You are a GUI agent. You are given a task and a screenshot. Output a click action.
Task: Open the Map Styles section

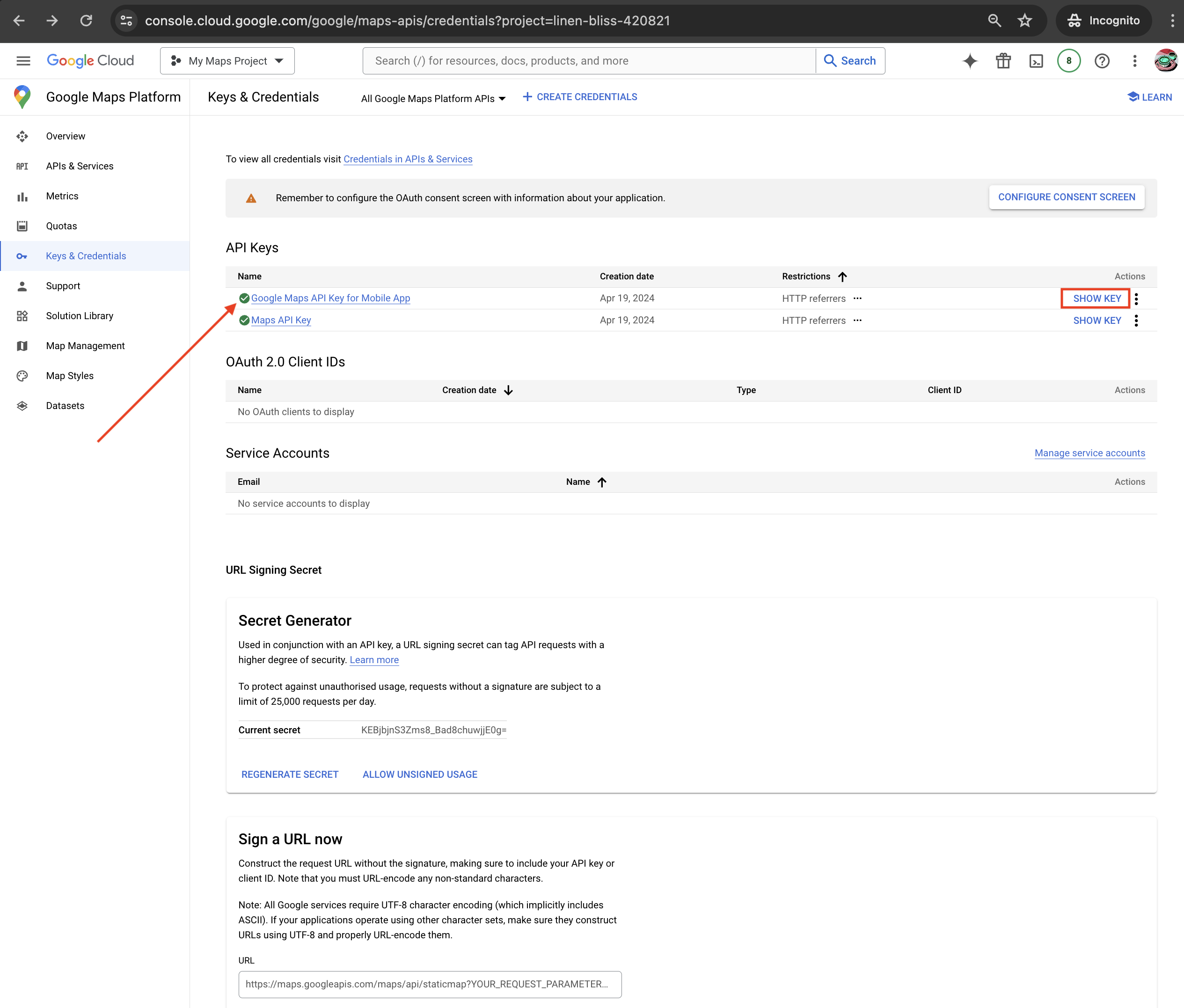pyautogui.click(x=69, y=375)
